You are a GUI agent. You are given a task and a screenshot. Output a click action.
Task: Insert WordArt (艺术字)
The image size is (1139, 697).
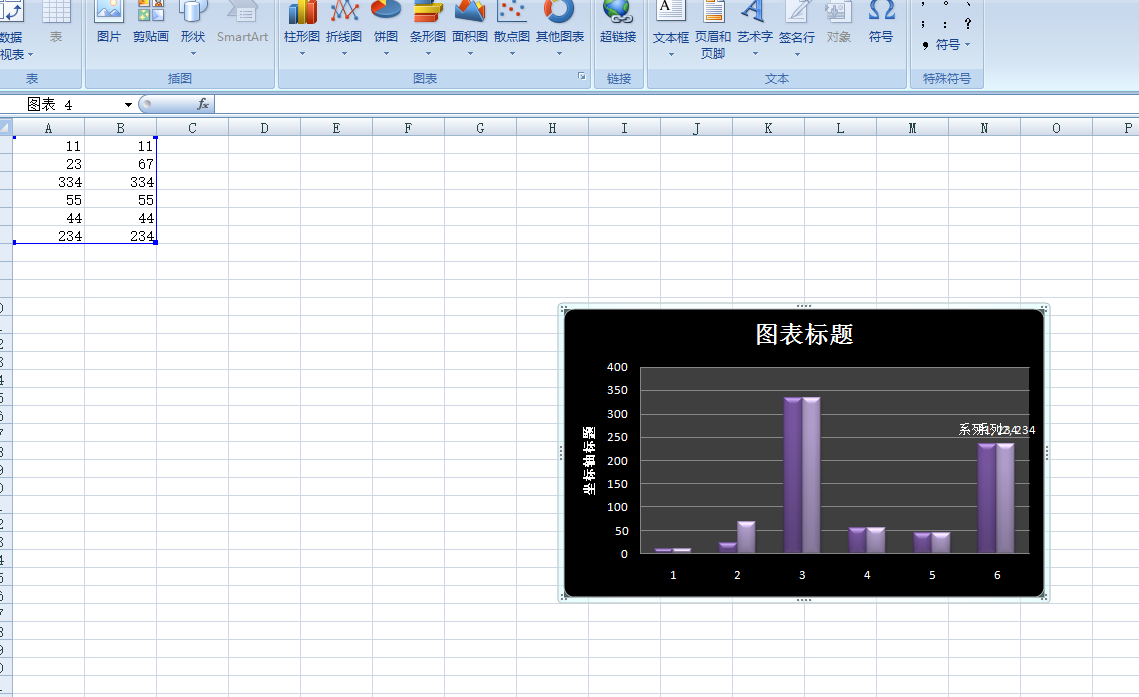pos(755,28)
